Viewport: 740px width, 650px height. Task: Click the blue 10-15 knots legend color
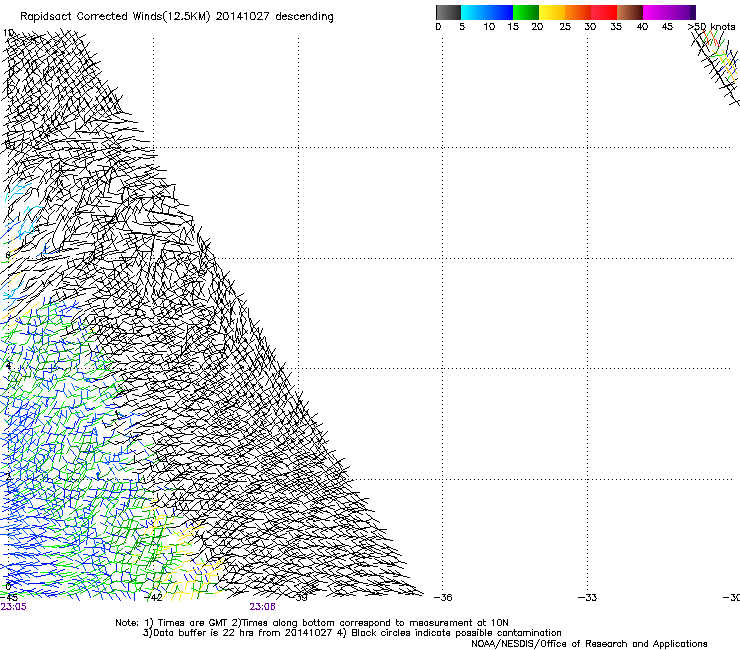[500, 12]
